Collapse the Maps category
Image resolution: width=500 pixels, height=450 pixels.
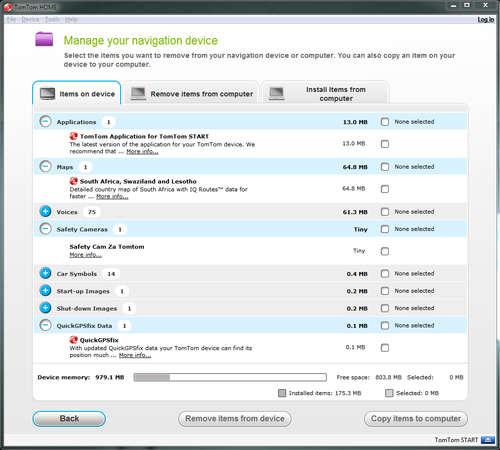tap(45, 166)
